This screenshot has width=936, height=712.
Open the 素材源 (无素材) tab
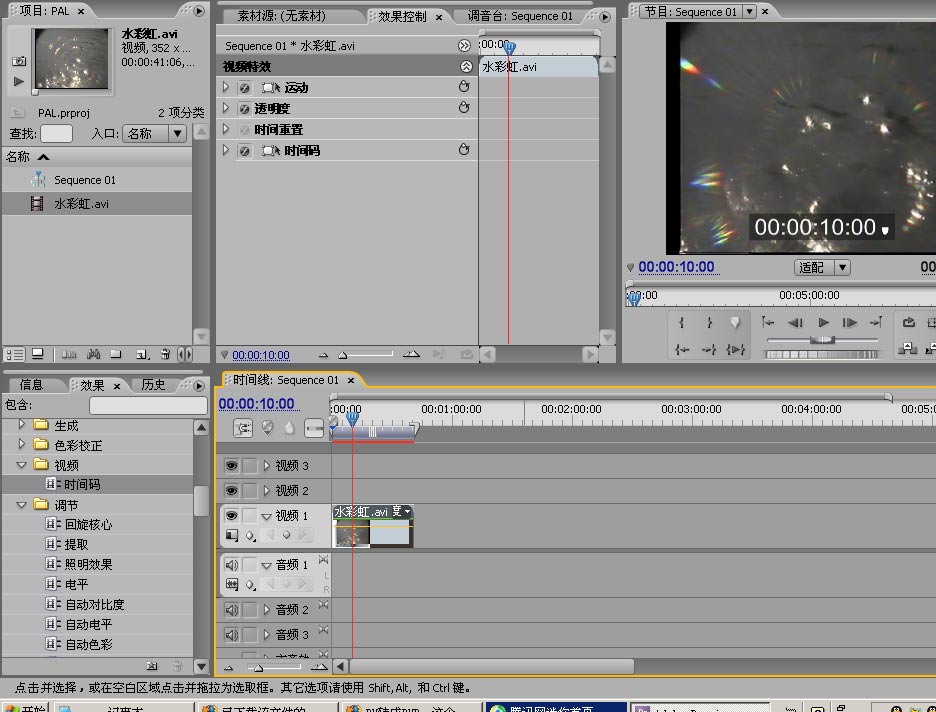[281, 16]
